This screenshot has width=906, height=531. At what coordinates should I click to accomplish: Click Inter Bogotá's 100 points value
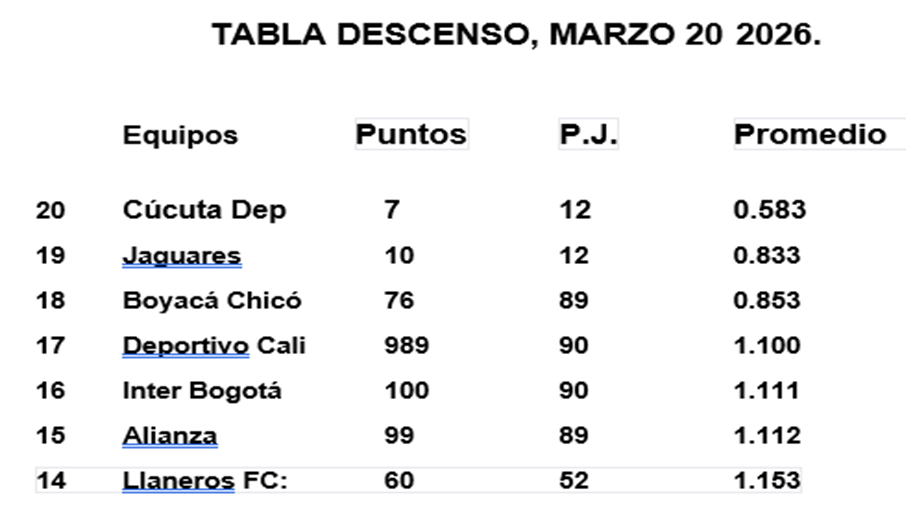pos(406,391)
